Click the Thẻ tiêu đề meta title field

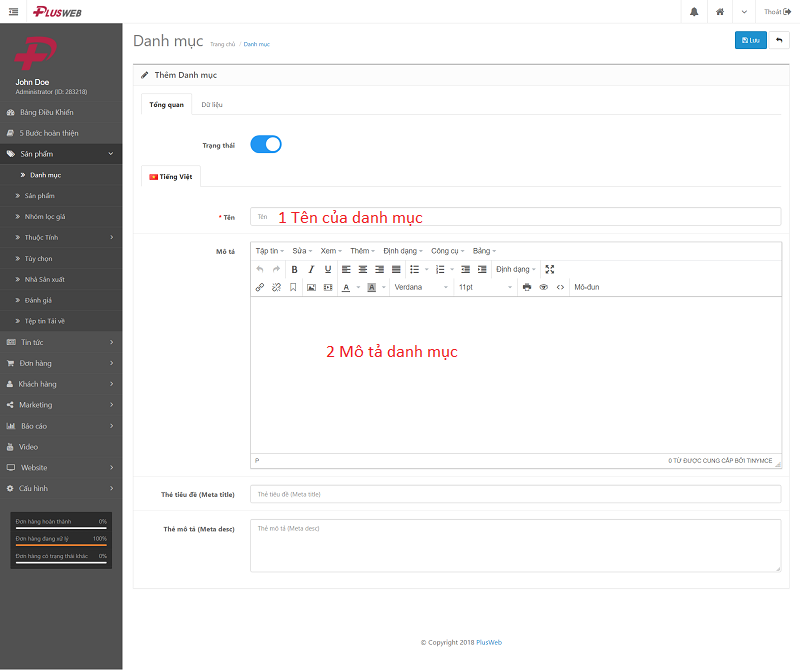(x=515, y=494)
